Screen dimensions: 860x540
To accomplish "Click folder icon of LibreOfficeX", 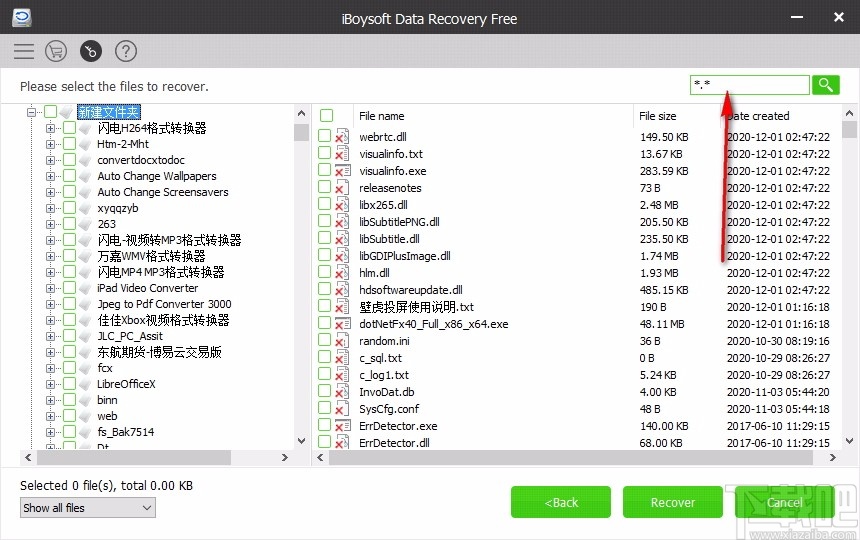I will (85, 384).
